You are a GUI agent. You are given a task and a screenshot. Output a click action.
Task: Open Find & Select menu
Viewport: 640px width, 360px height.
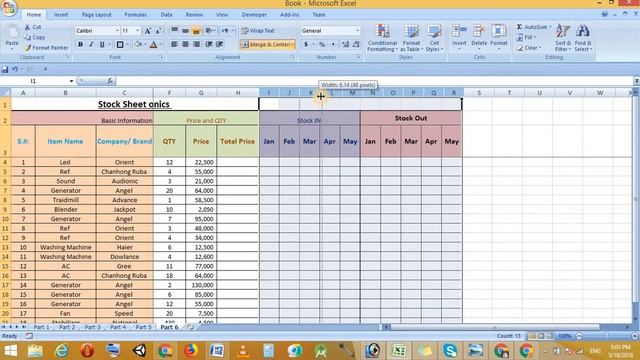583,38
